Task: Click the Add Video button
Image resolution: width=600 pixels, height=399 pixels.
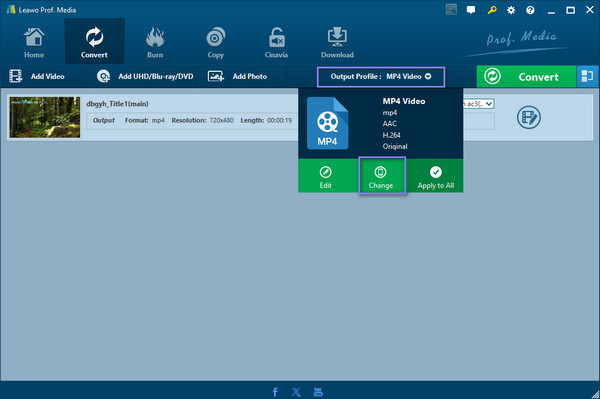Action: click(x=37, y=76)
